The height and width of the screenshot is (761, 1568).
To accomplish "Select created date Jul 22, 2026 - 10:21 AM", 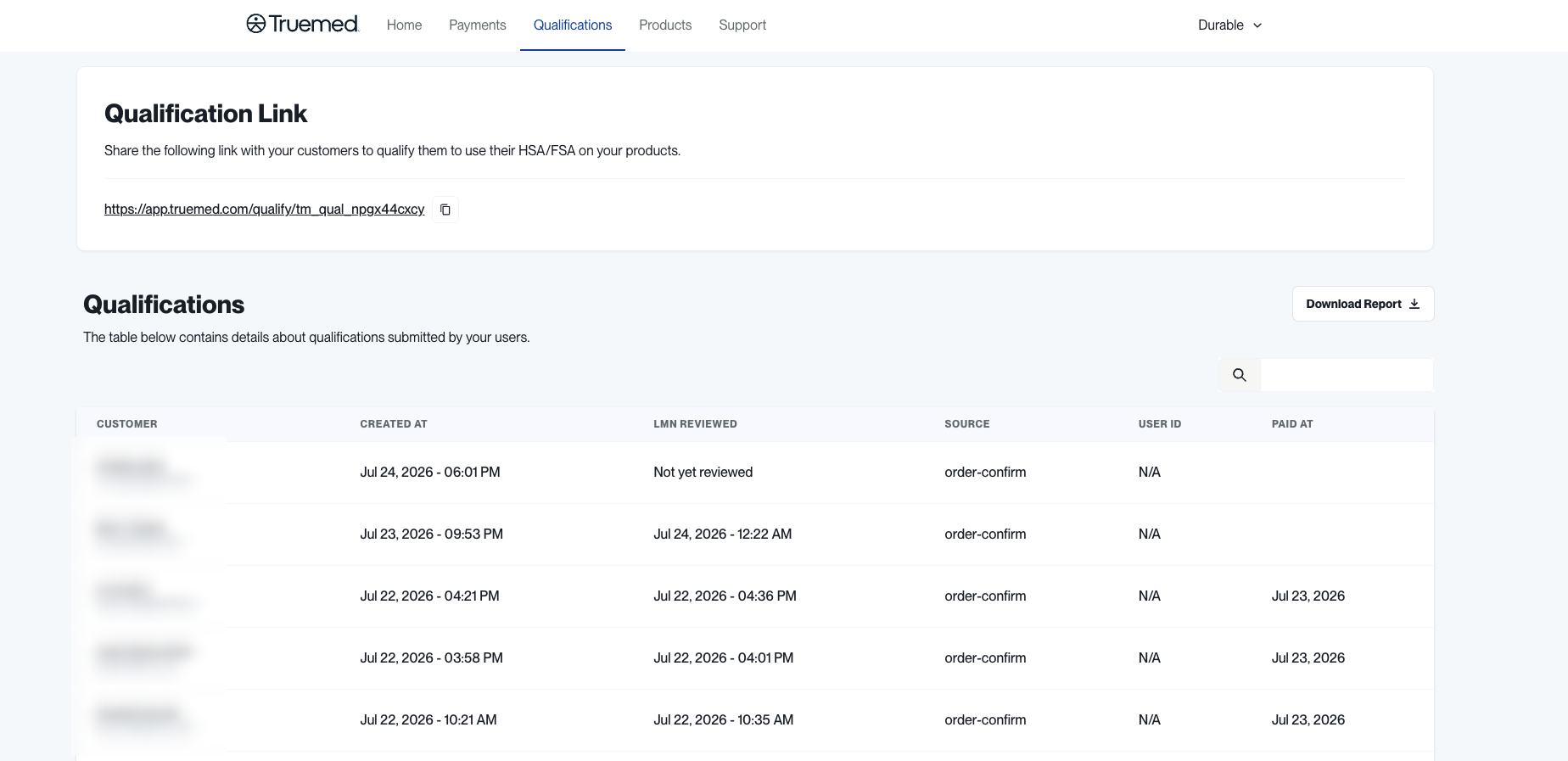I will [428, 720].
